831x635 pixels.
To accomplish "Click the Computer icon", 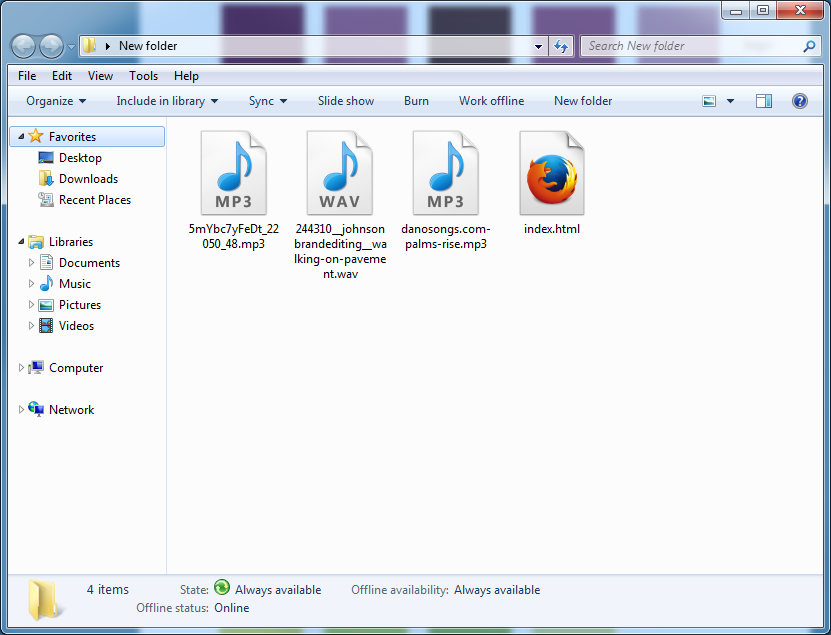I will pos(36,367).
